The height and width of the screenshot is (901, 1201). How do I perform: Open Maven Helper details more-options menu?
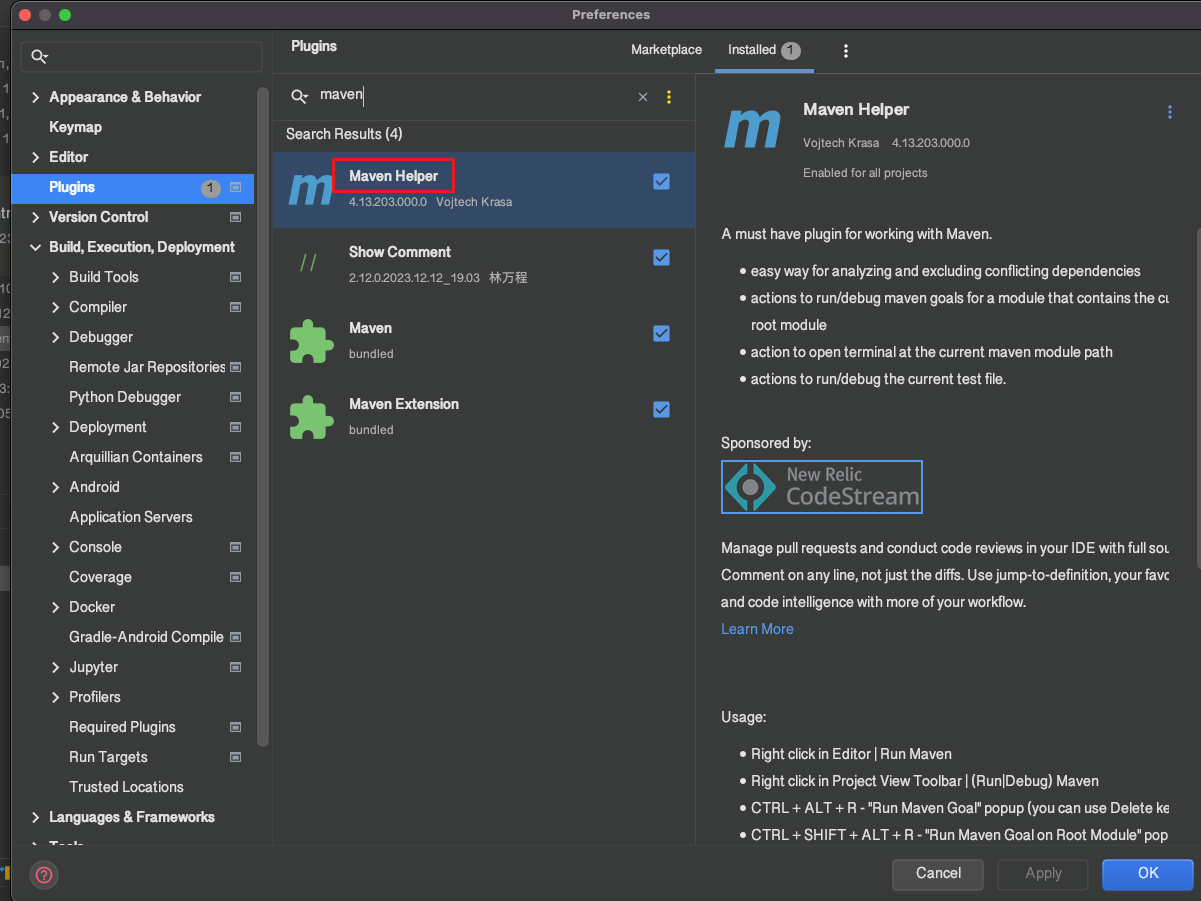[1170, 113]
